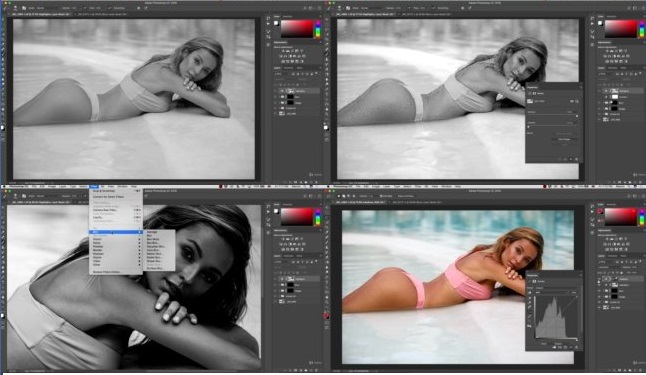Click Browse Filters Online in Filter menu
The height and width of the screenshot is (375, 646).
106,272
